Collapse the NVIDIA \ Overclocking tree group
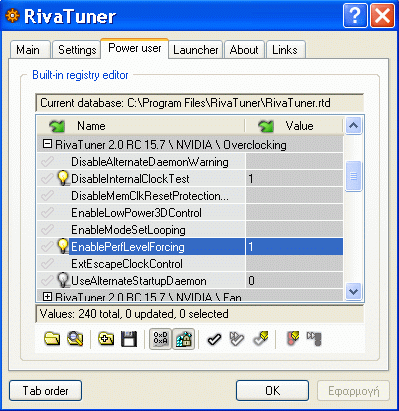This screenshot has height=411, width=399. click(x=48, y=144)
